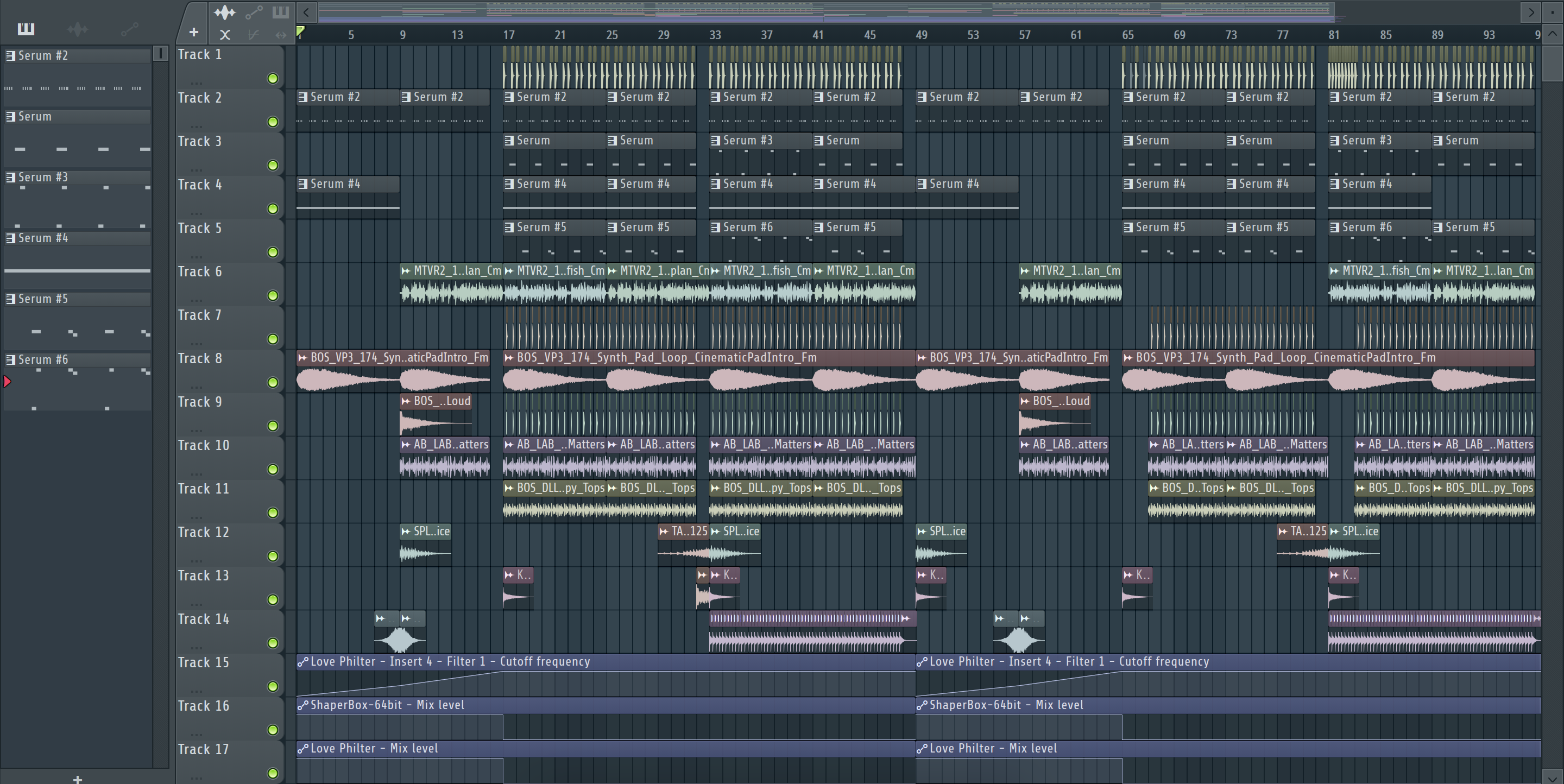The image size is (1564, 784).
Task: Select the Track 17 header label
Action: tap(204, 749)
